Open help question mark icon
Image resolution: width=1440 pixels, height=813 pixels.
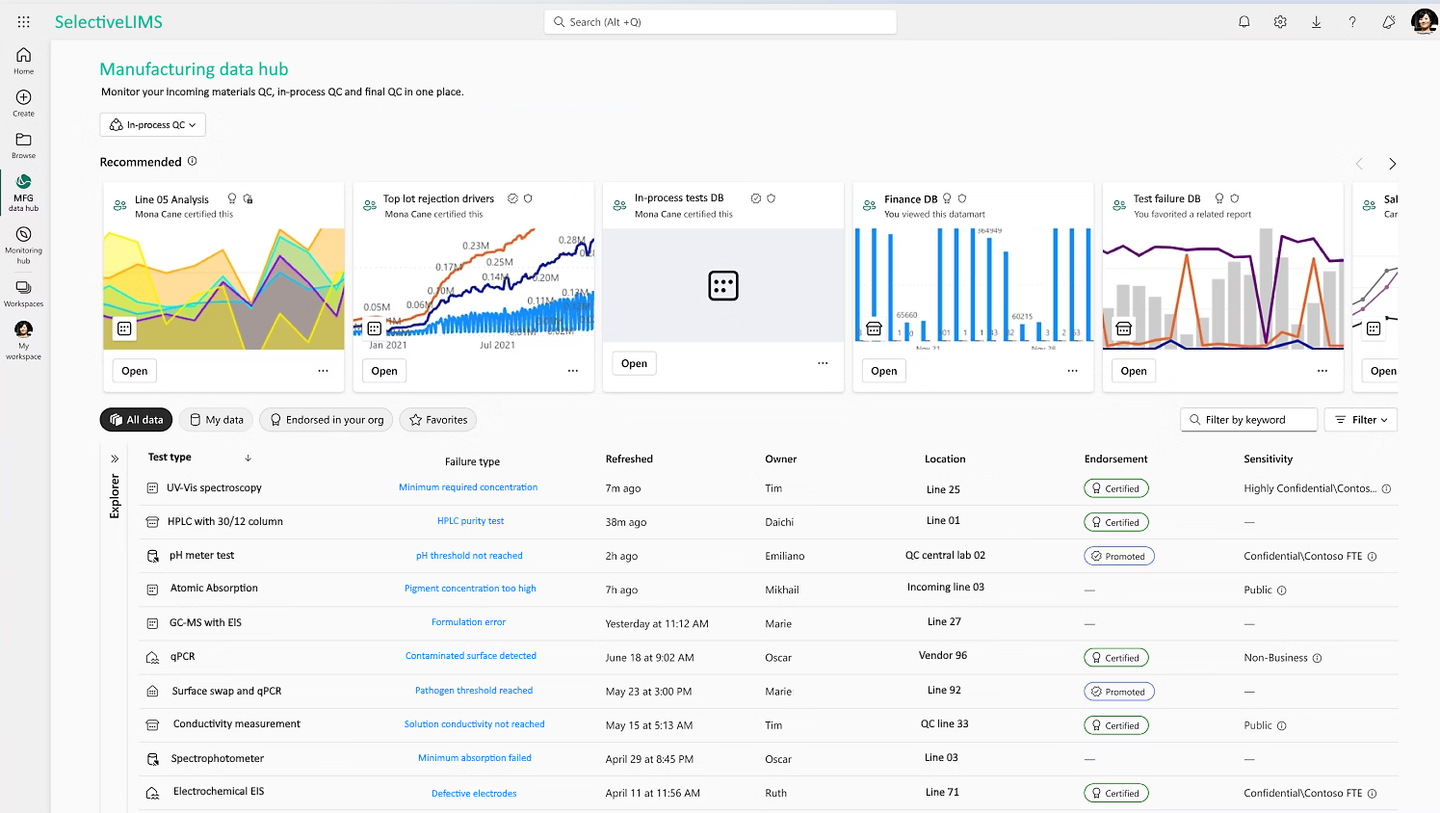(x=1352, y=22)
